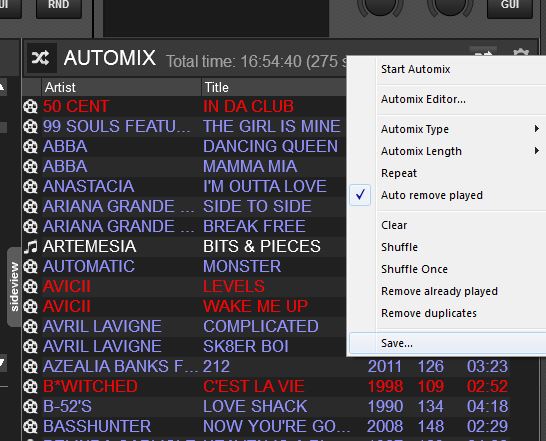Click BPM value 109 for B*WITCHED
546x441 pixels.
[431, 386]
